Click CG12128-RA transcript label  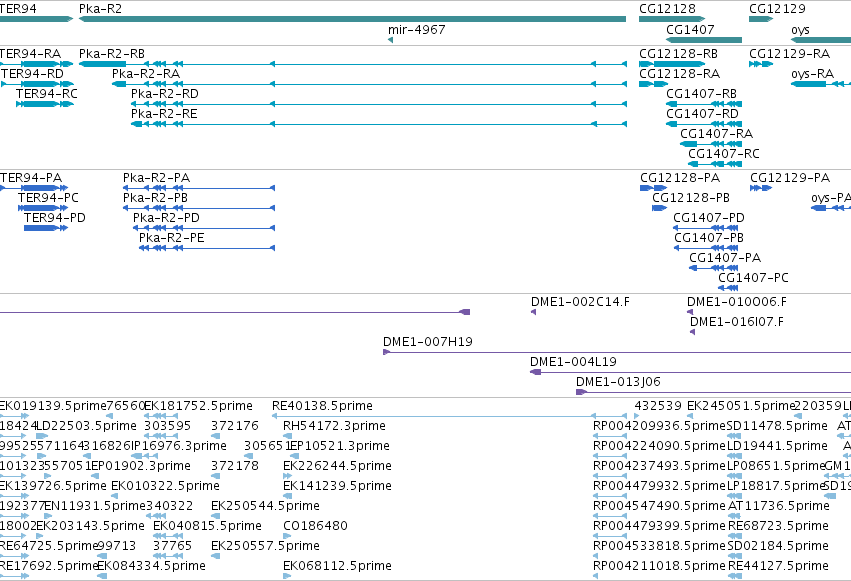[x=679, y=74]
